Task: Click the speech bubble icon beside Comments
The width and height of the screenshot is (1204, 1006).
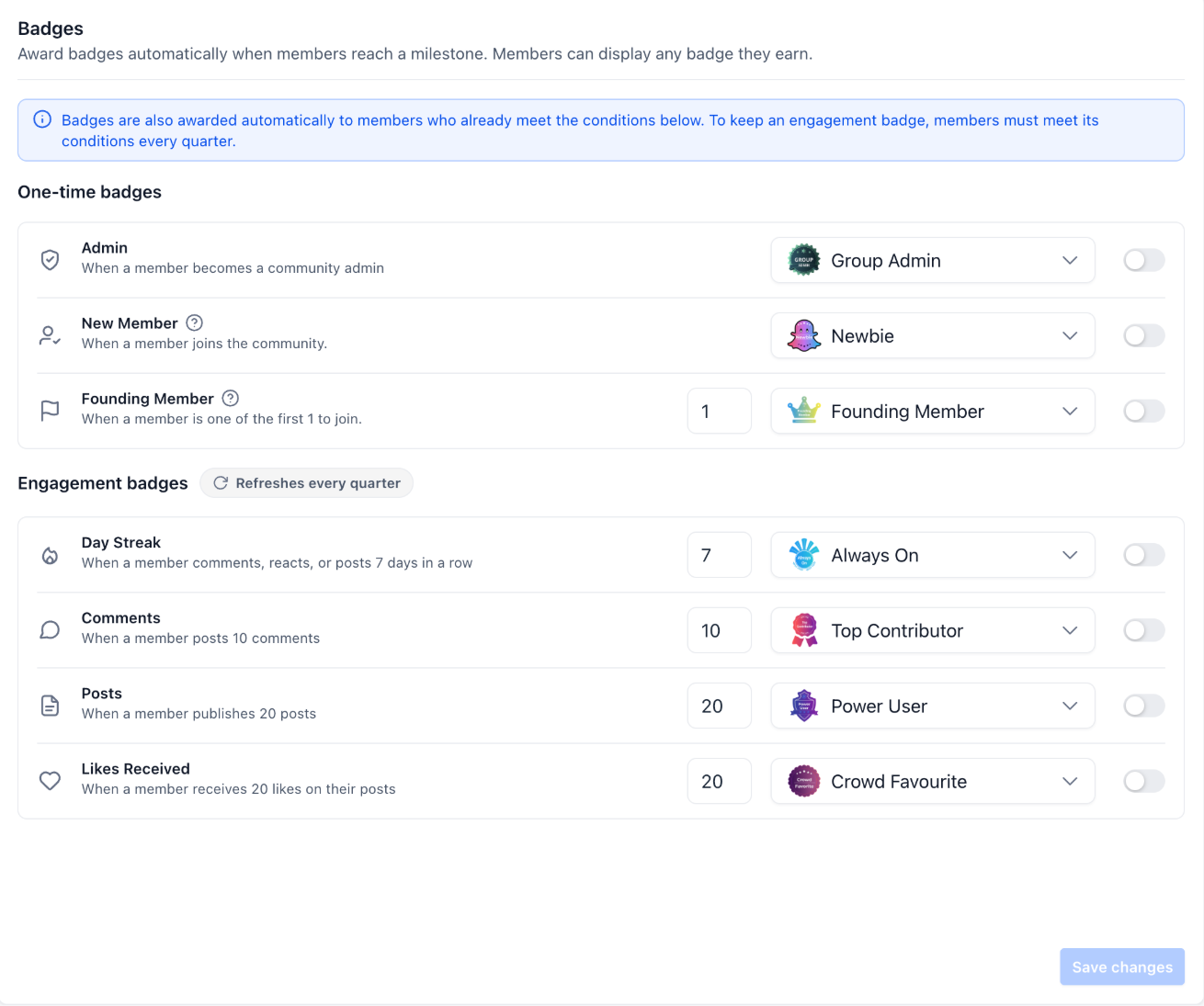Action: 50,630
